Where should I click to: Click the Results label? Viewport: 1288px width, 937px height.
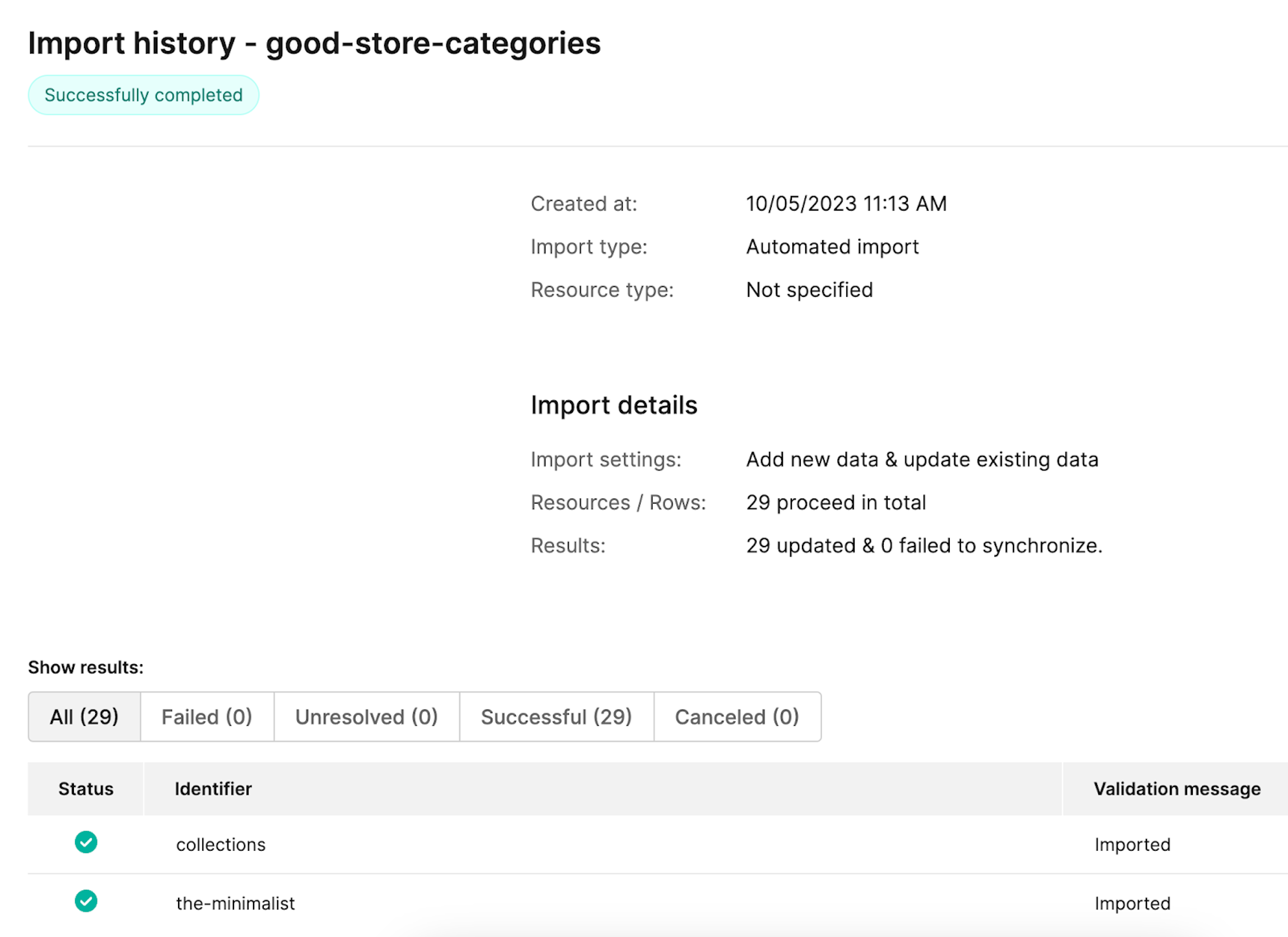(x=568, y=546)
